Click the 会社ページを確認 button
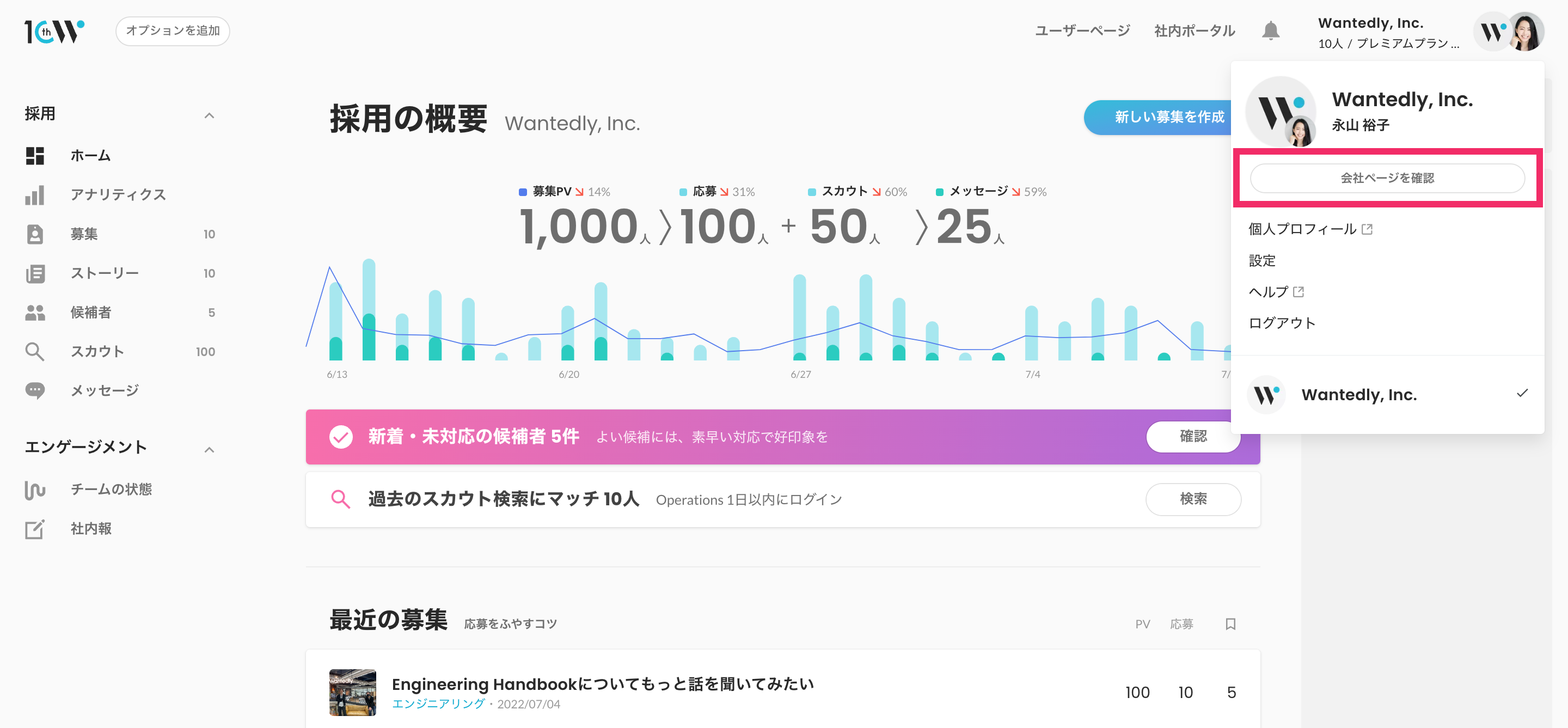This screenshot has width=1568, height=728. [1387, 178]
